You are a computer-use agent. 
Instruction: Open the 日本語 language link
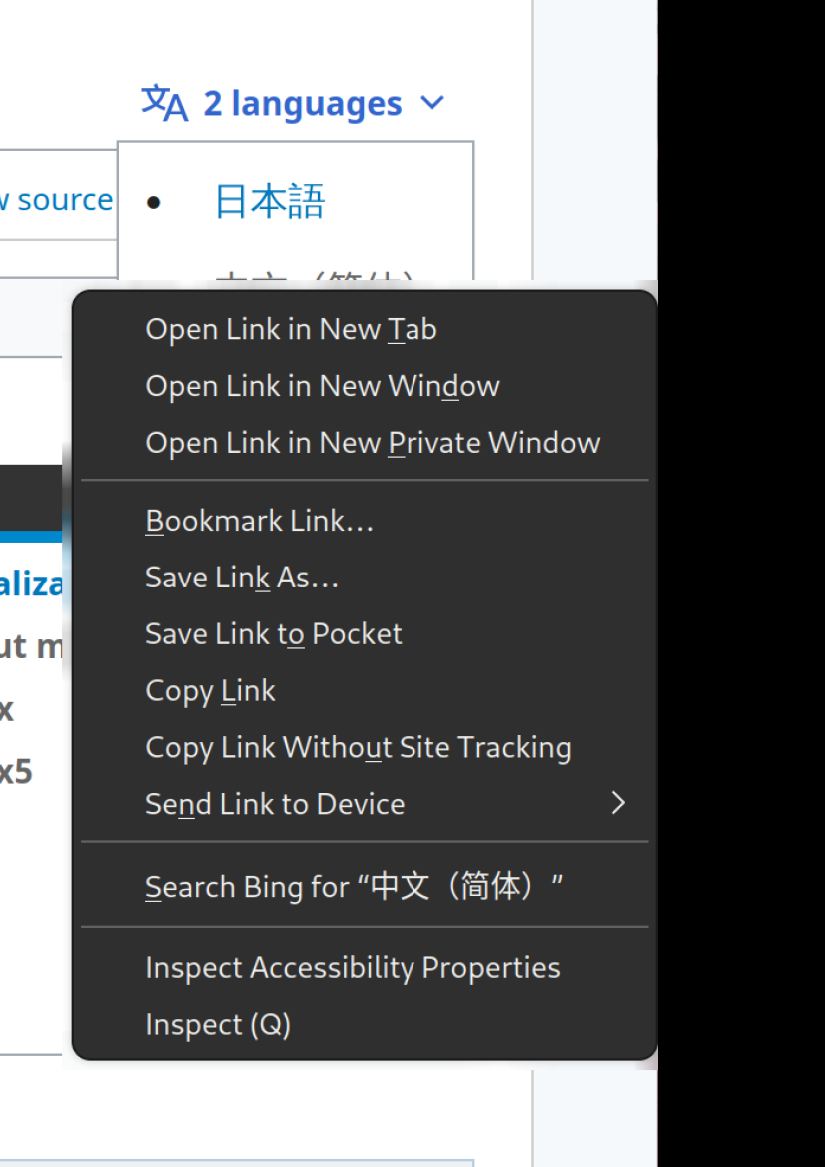(270, 202)
